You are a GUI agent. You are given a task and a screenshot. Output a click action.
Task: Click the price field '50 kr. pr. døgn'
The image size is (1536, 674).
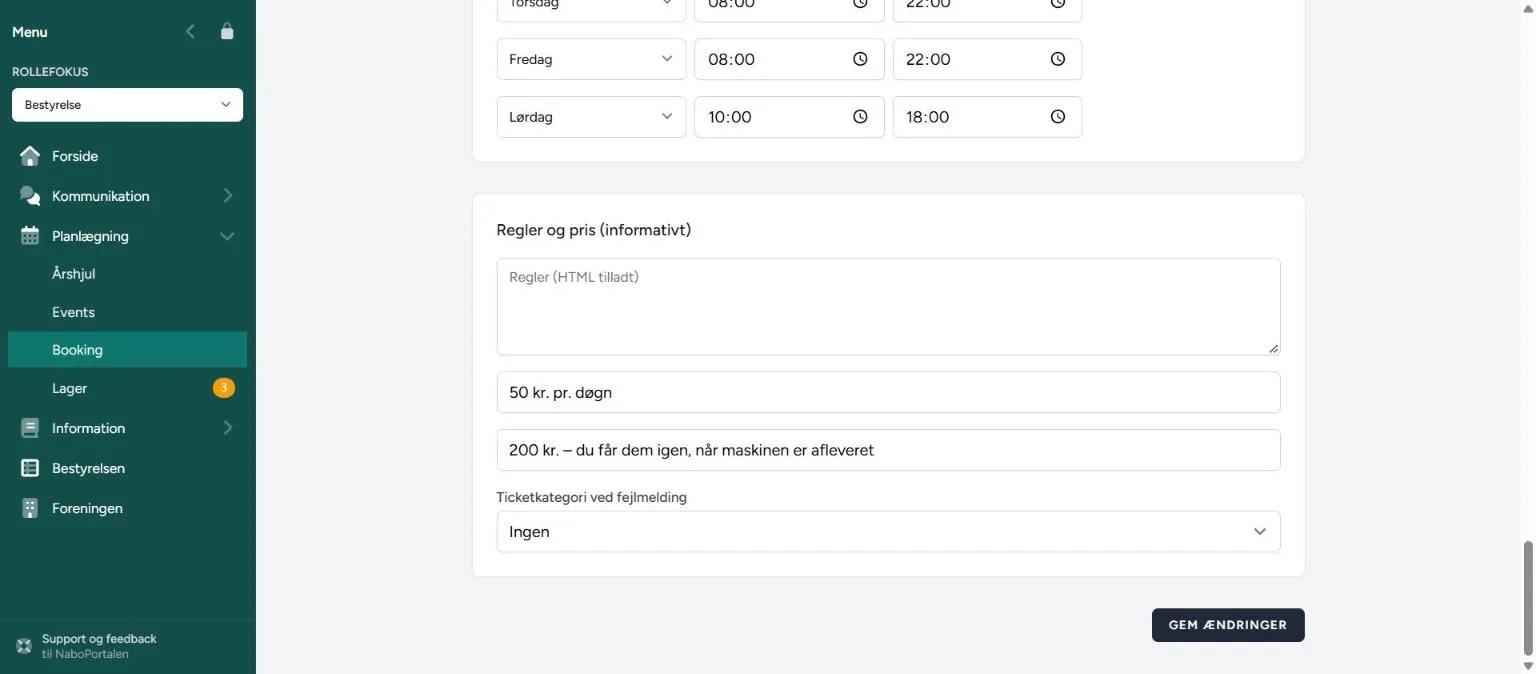click(x=888, y=392)
